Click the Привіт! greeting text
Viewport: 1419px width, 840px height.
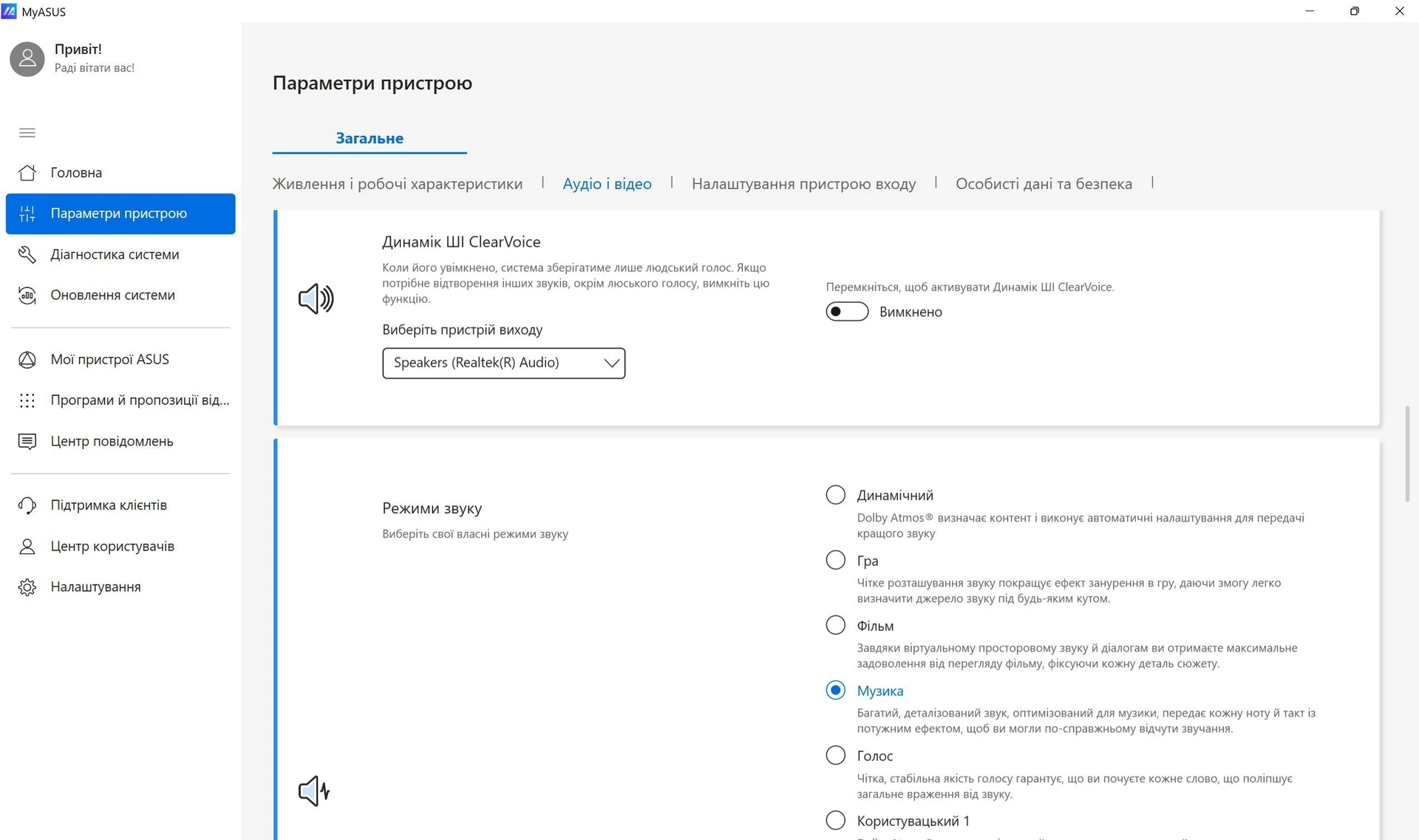(x=78, y=49)
